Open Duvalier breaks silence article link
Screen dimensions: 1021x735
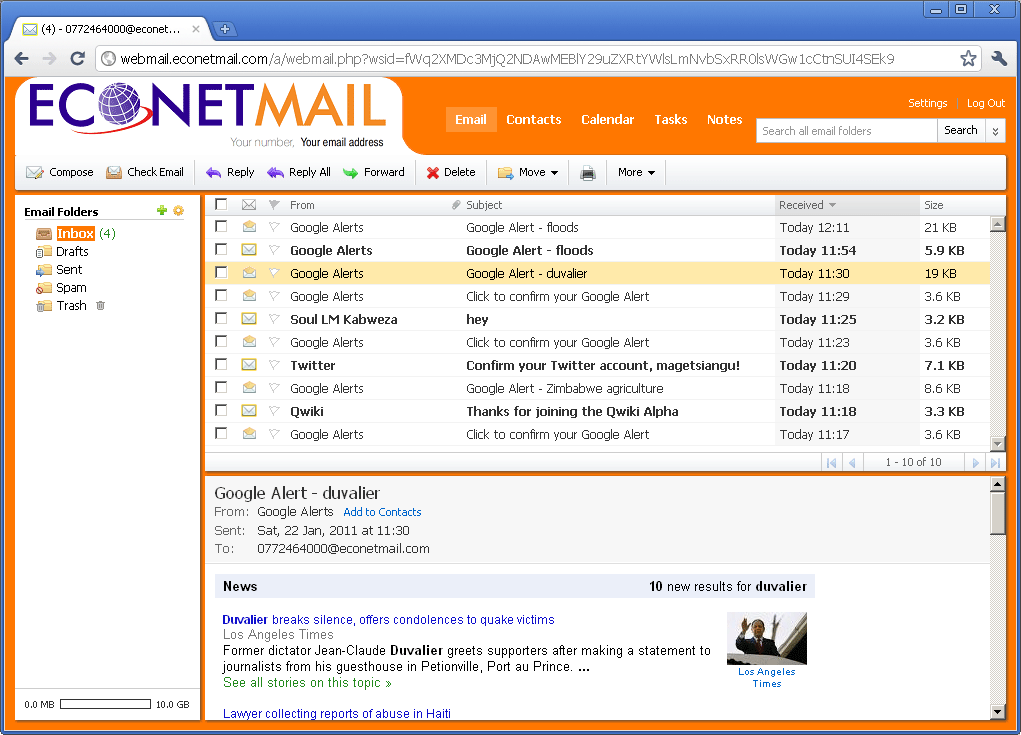click(x=388, y=620)
